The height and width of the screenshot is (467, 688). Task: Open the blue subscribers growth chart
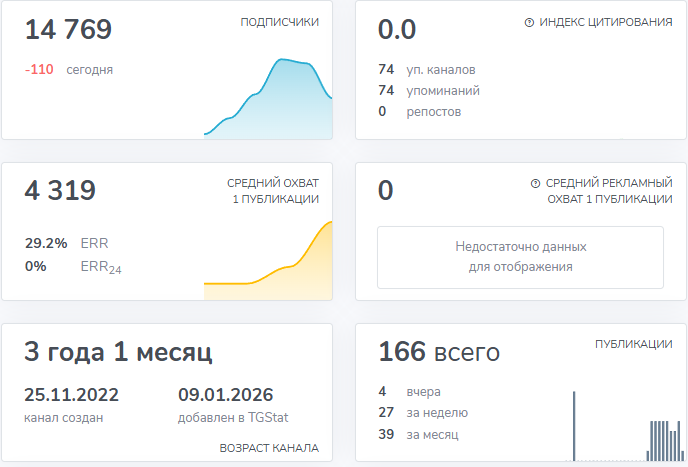point(268,100)
